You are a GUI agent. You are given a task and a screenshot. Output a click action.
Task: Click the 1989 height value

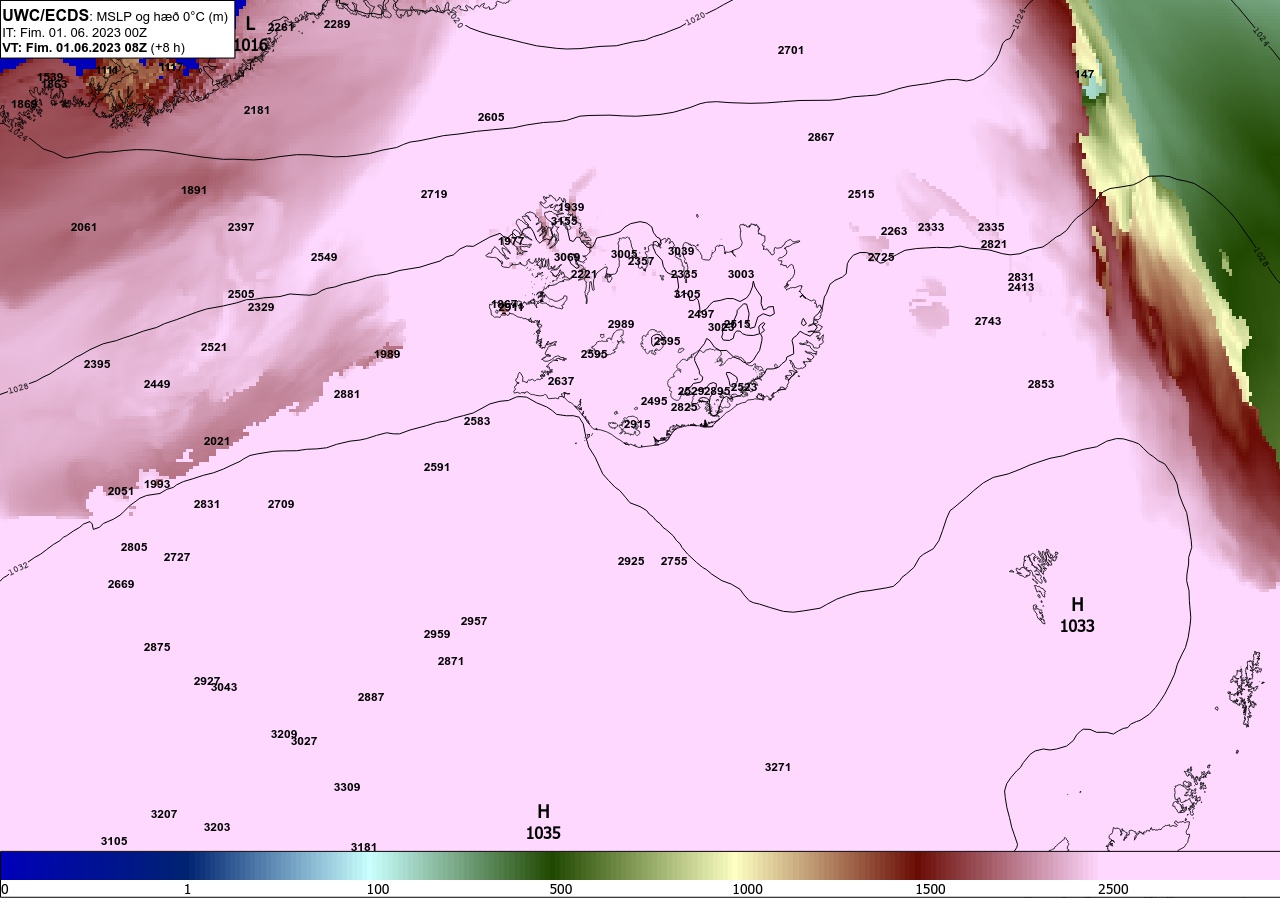(387, 354)
